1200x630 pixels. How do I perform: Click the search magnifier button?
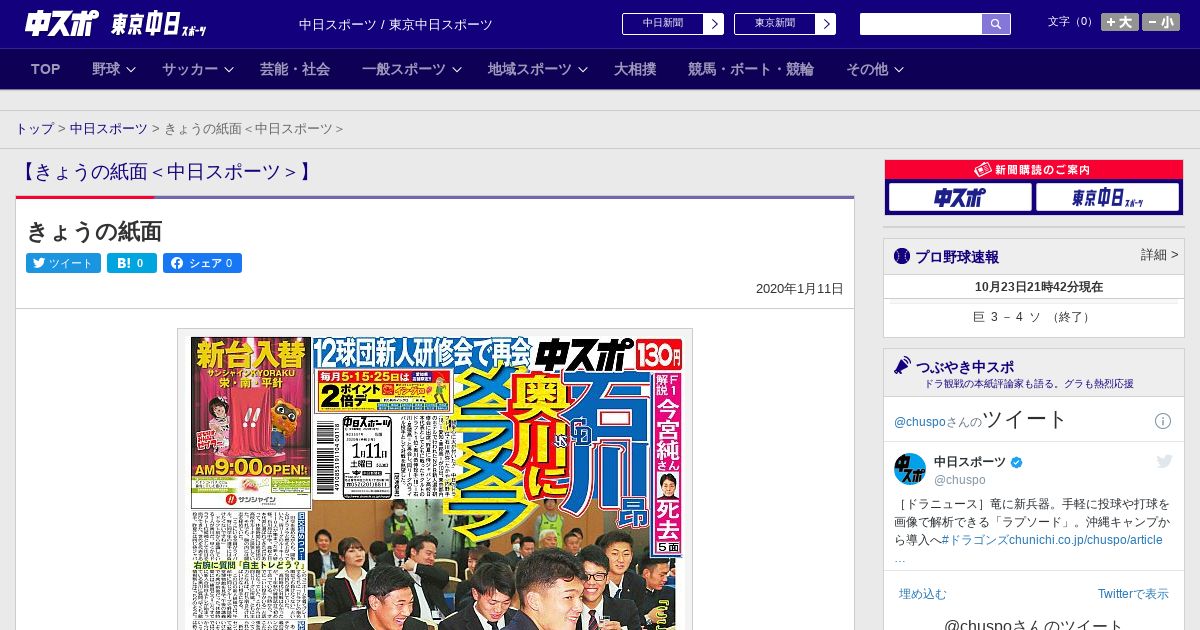(x=996, y=24)
